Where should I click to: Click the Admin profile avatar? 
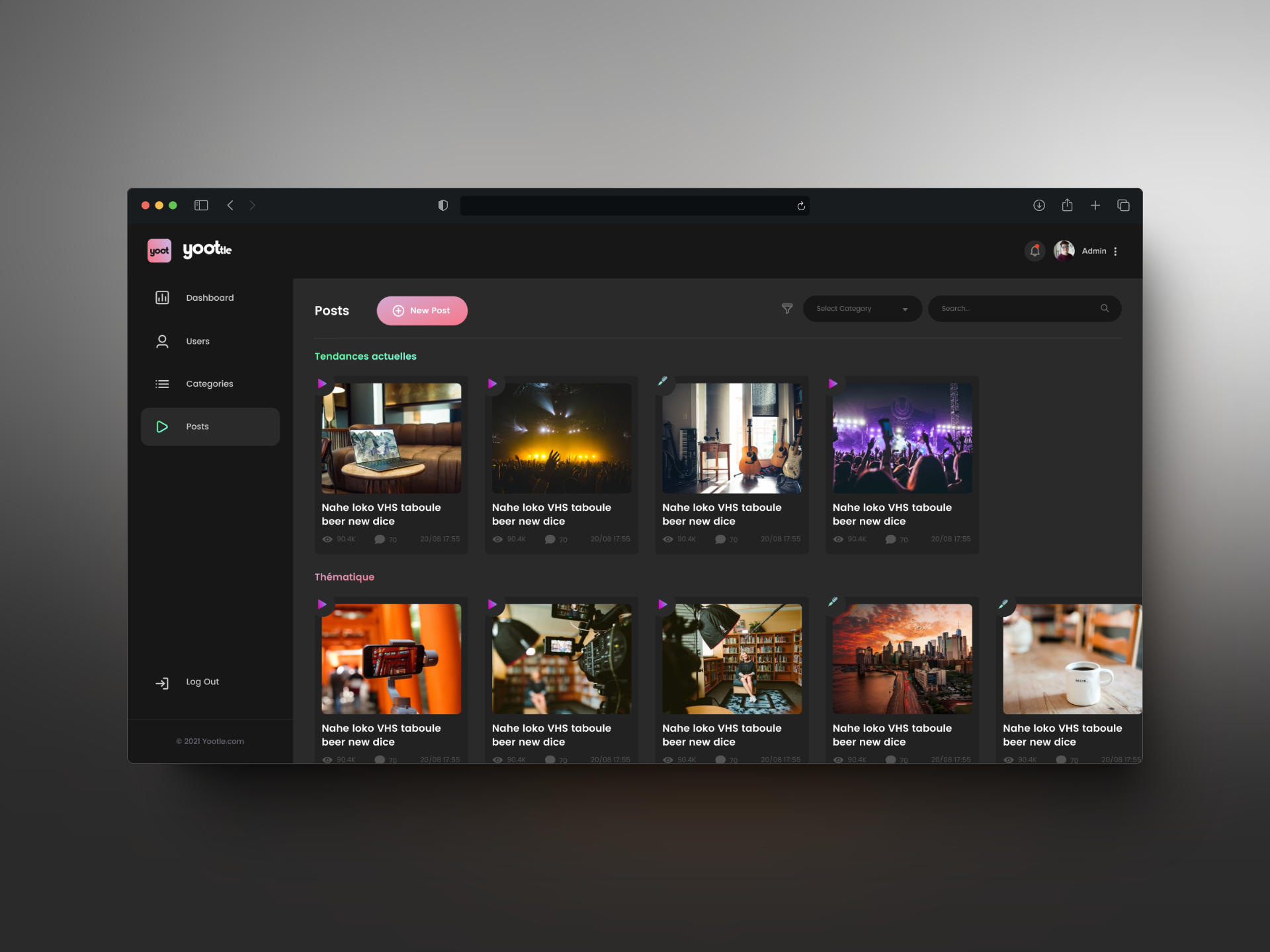[x=1064, y=251]
